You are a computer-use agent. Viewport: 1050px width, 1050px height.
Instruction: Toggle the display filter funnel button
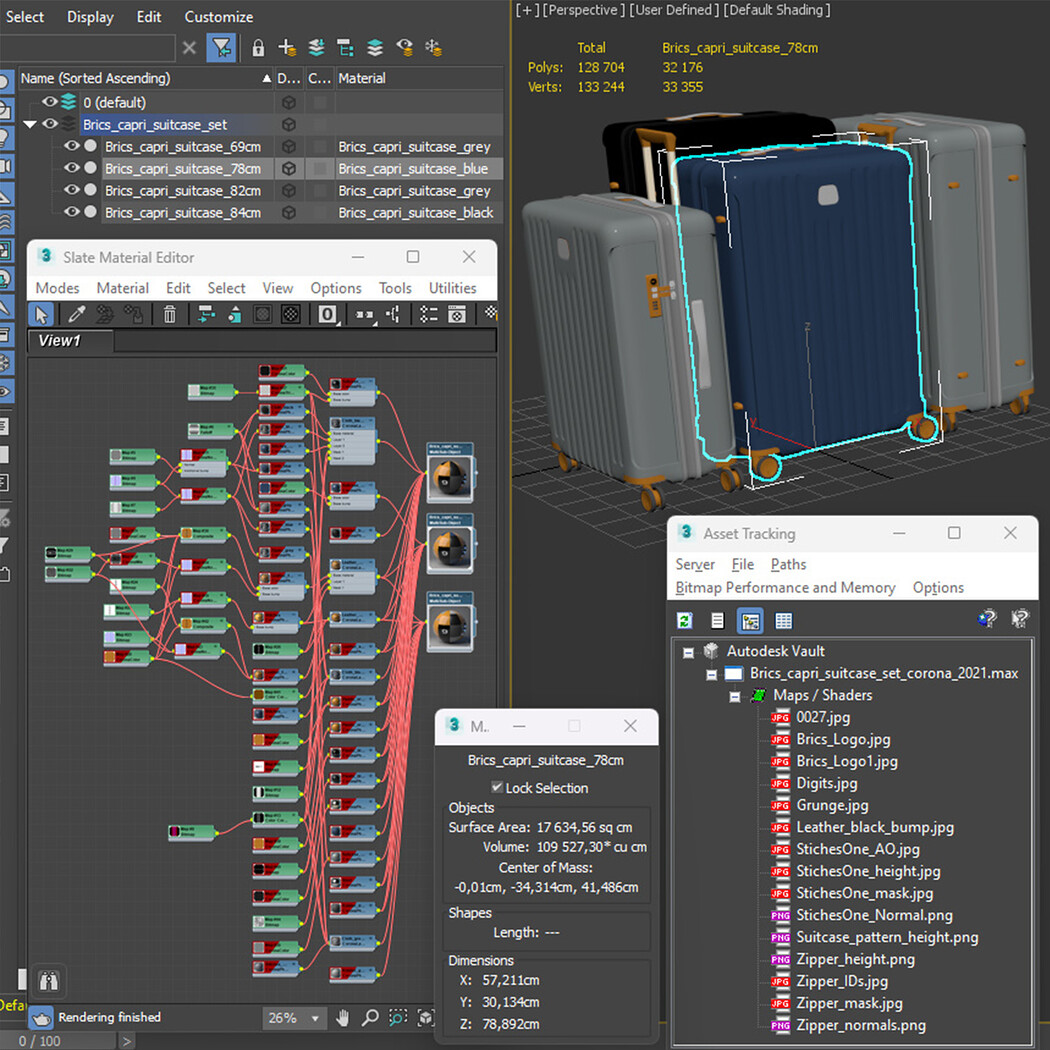pyautogui.click(x=221, y=47)
